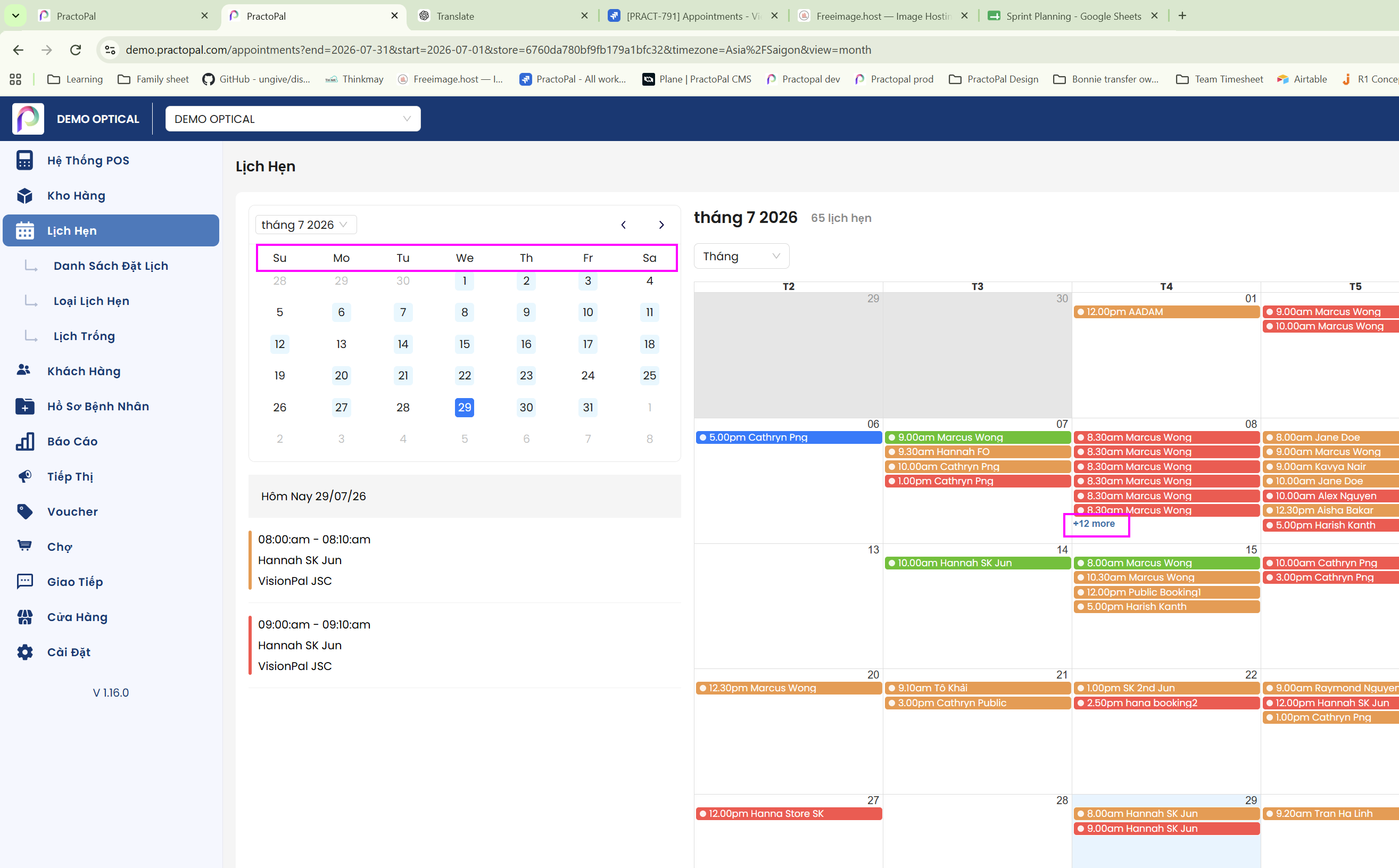1399x868 pixels.
Task: Click the Chợ shopping cart icon
Action: 24,546
